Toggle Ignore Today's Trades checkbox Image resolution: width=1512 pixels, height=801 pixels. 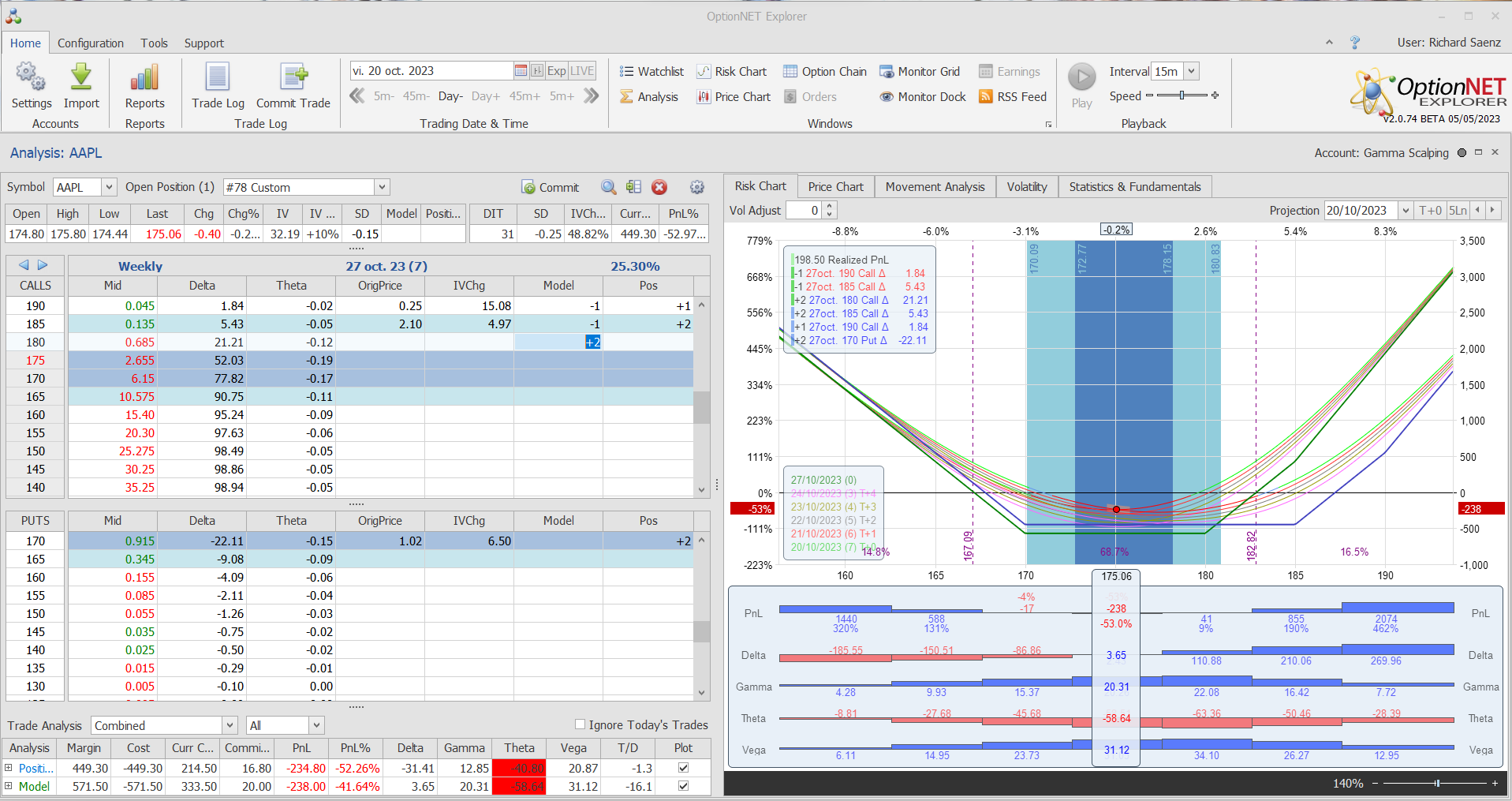[580, 724]
